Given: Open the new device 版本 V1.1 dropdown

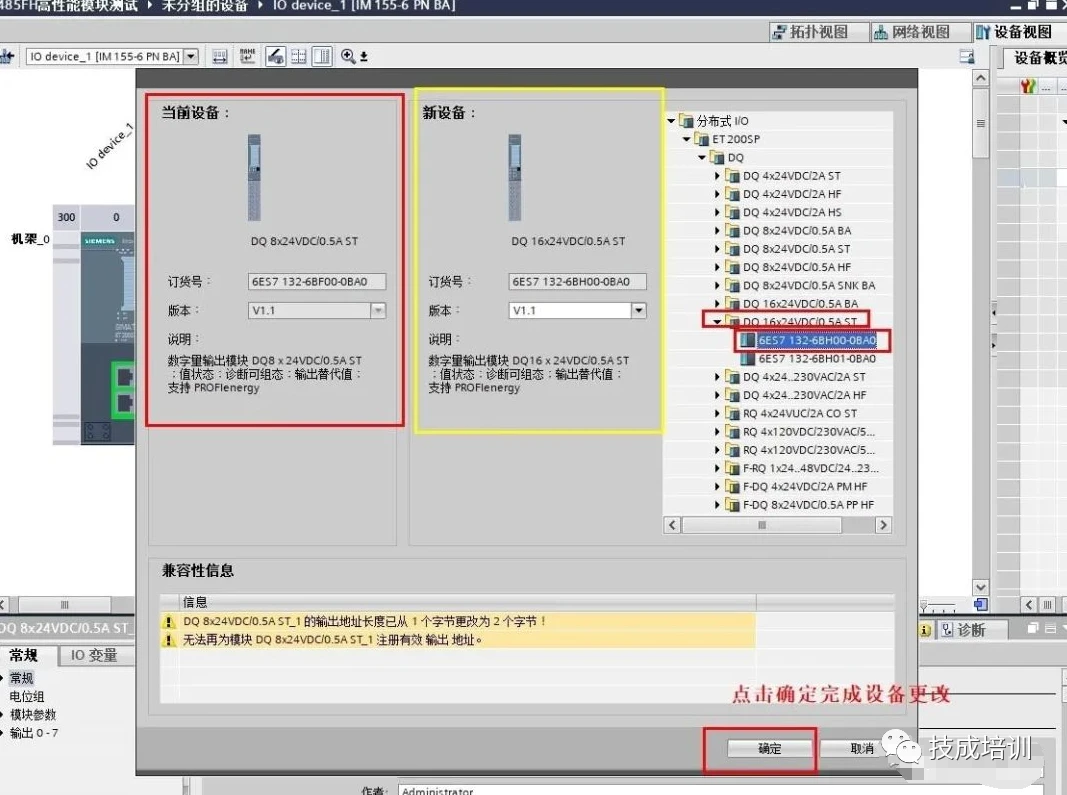Looking at the screenshot, I should coord(638,311).
